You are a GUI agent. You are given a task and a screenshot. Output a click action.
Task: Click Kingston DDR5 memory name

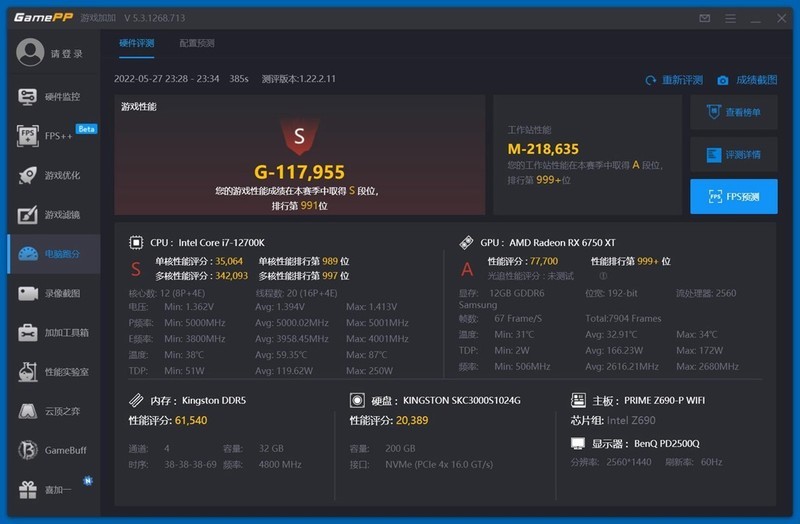pyautogui.click(x=214, y=400)
